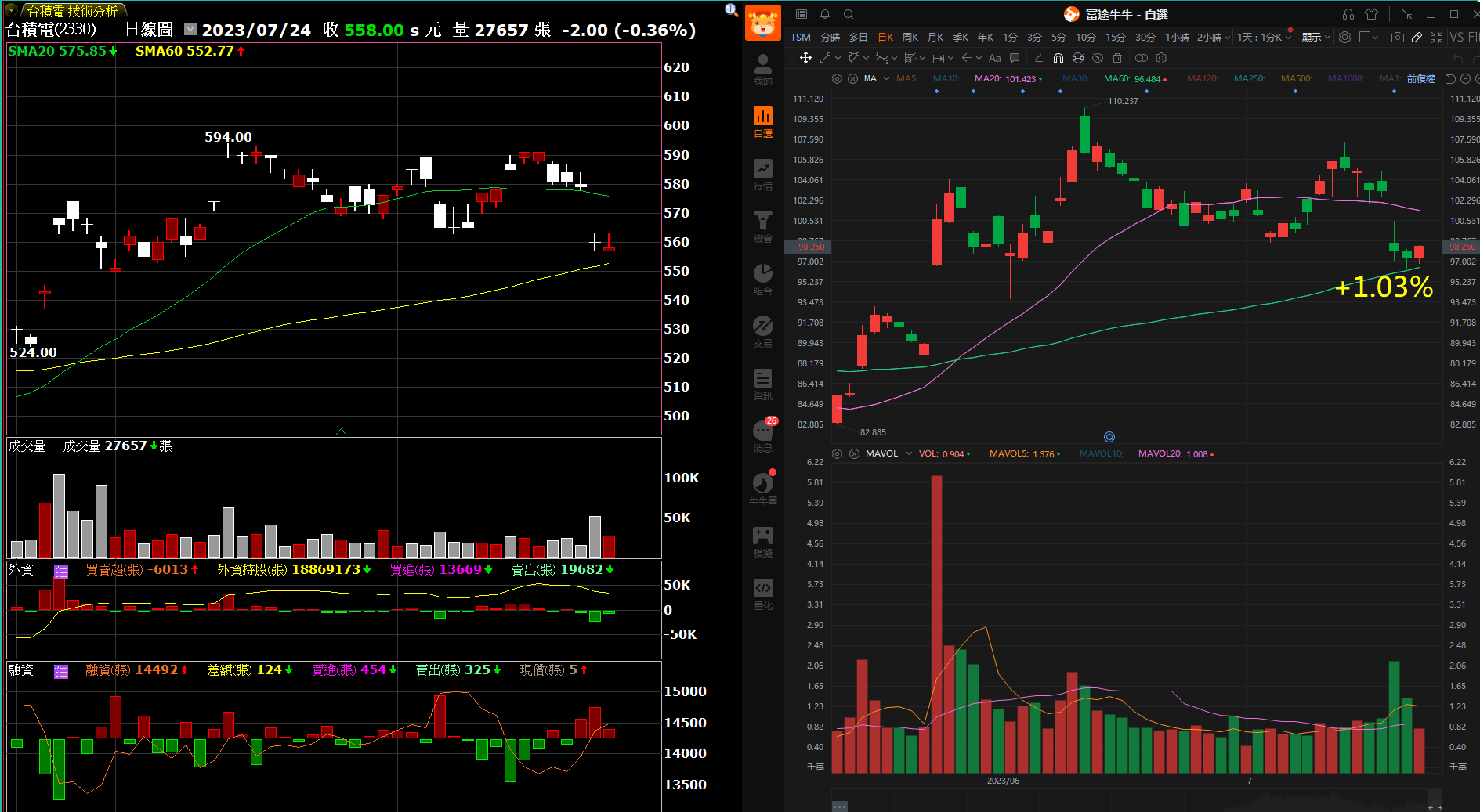Click the headset customer service icon
Image resolution: width=1480 pixels, height=812 pixels.
pos(1348,14)
